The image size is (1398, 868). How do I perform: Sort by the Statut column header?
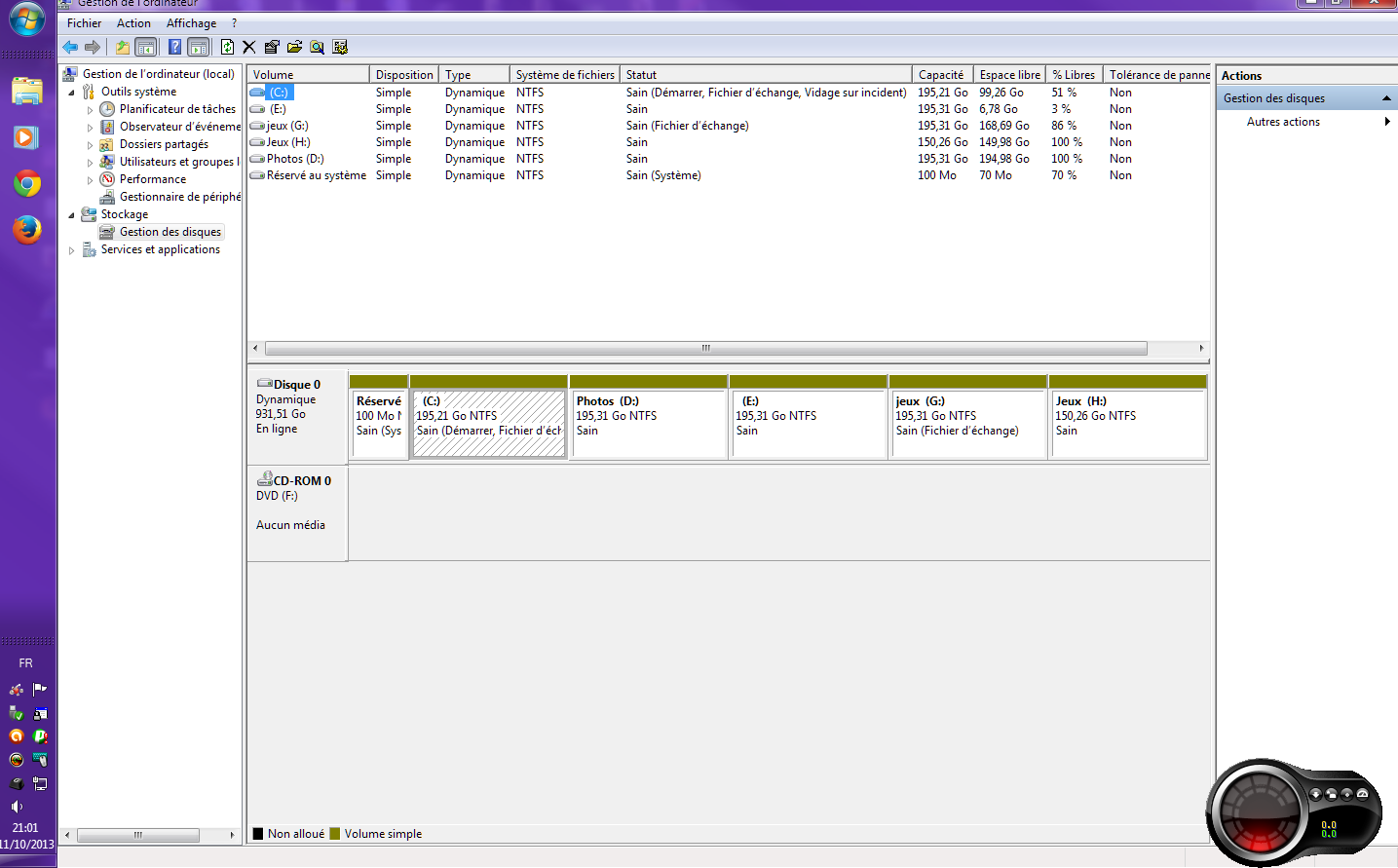[766, 75]
